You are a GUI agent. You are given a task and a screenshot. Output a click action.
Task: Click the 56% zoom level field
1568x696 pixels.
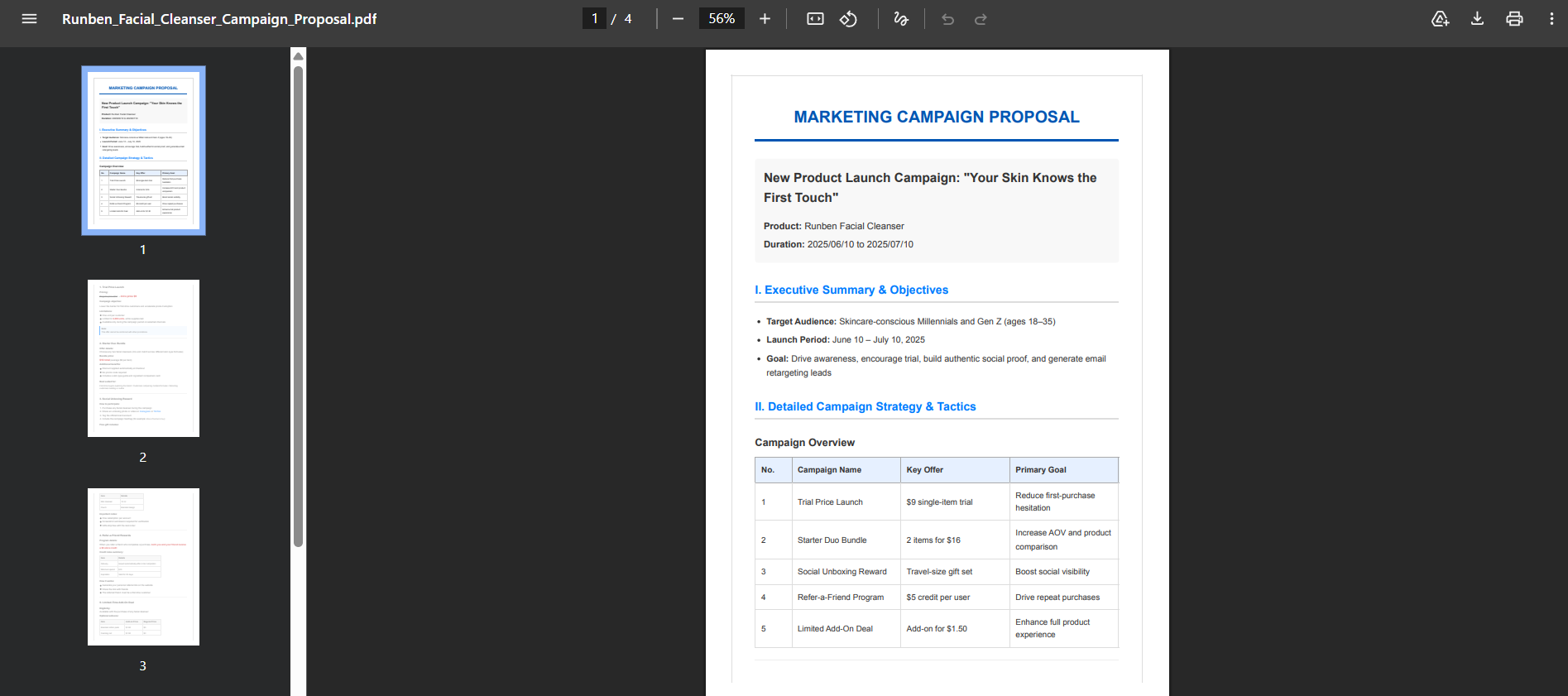[722, 19]
